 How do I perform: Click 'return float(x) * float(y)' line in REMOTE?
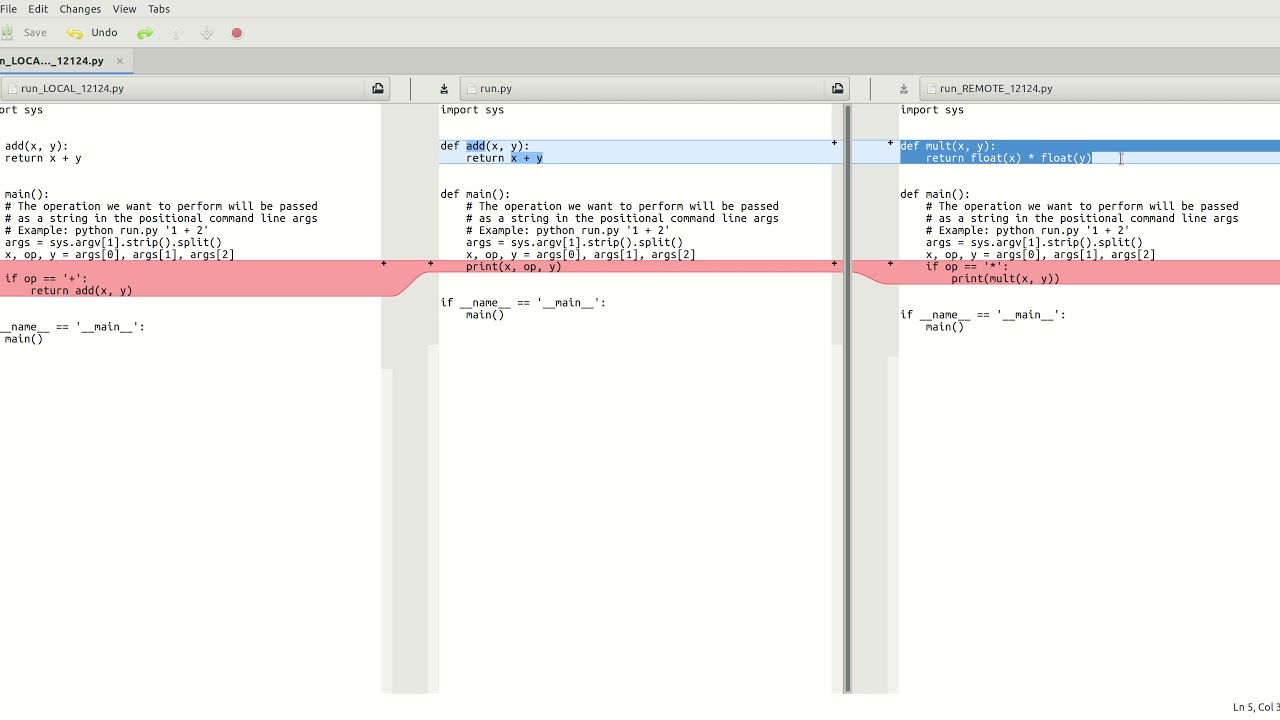pos(1009,158)
